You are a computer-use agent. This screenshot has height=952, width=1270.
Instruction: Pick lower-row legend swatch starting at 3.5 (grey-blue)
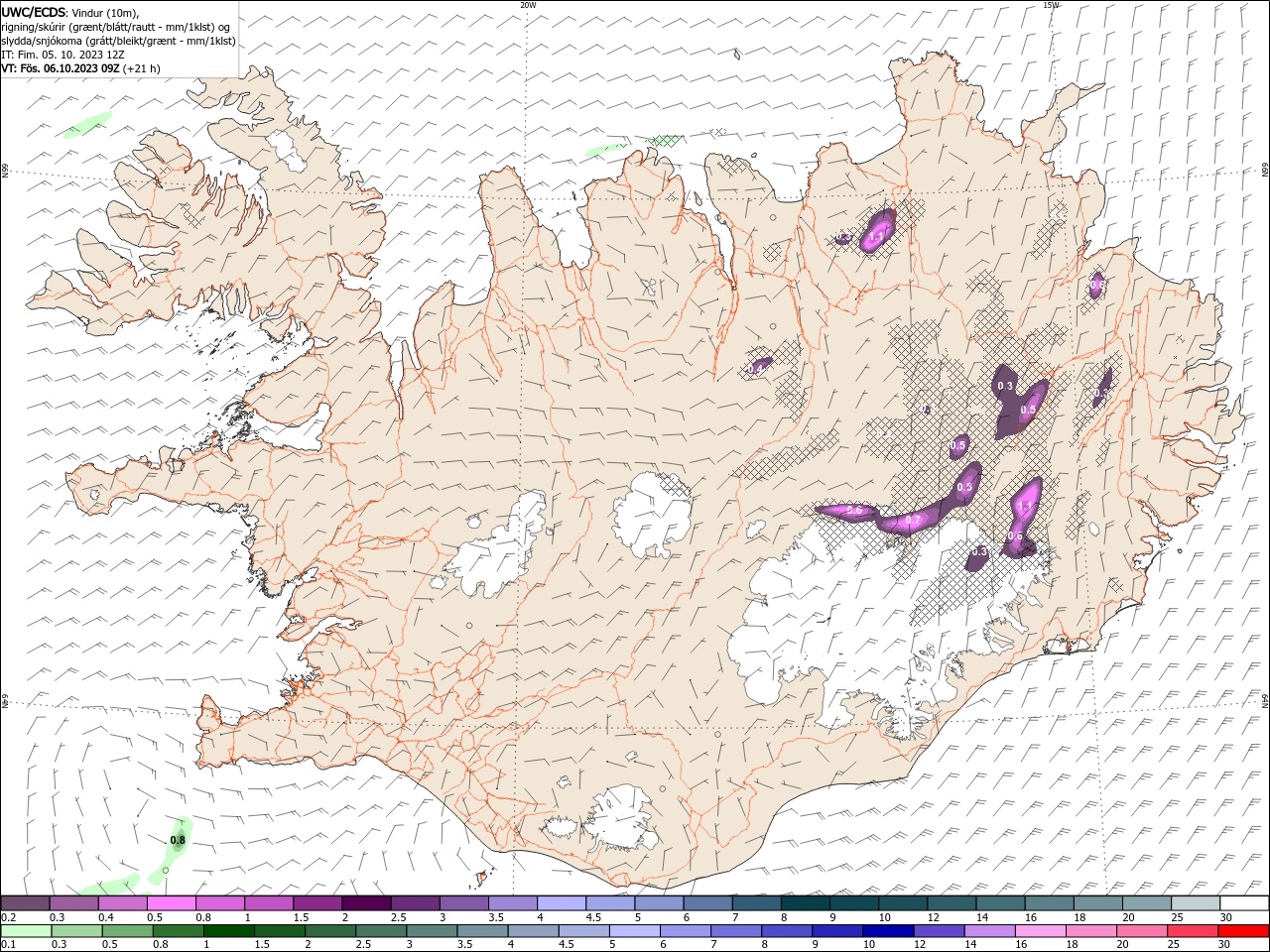click(483, 931)
